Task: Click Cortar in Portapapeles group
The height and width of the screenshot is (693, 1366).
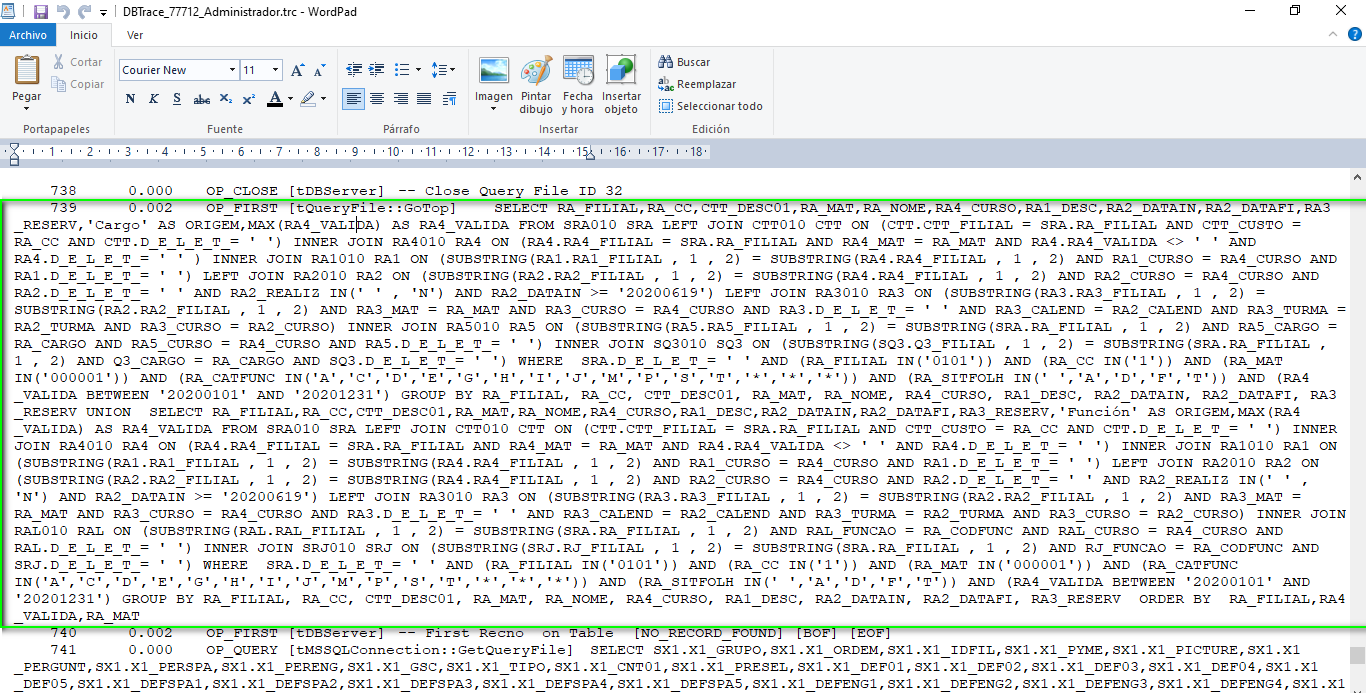Action: pyautogui.click(x=78, y=62)
